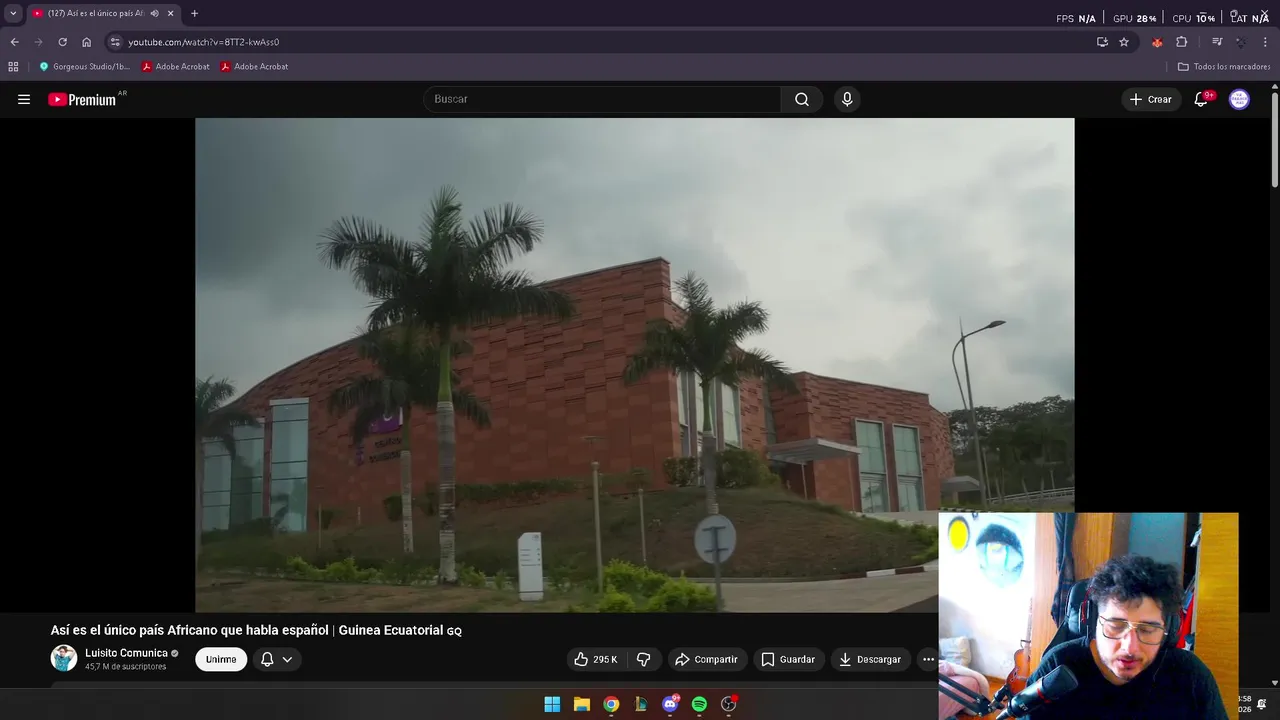This screenshot has height=720, width=1280.
Task: Bookmark this page with the star
Action: [x=1124, y=42]
